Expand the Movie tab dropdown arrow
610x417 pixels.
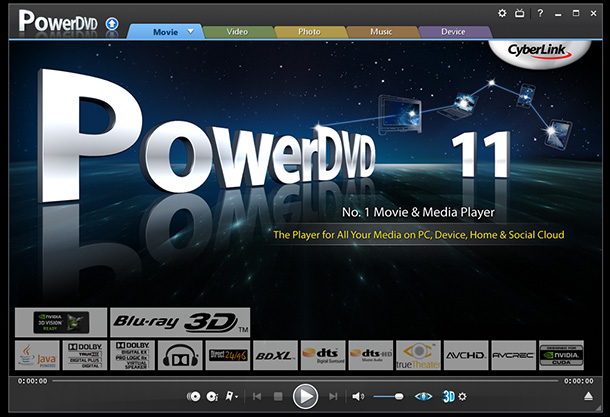click(x=191, y=31)
